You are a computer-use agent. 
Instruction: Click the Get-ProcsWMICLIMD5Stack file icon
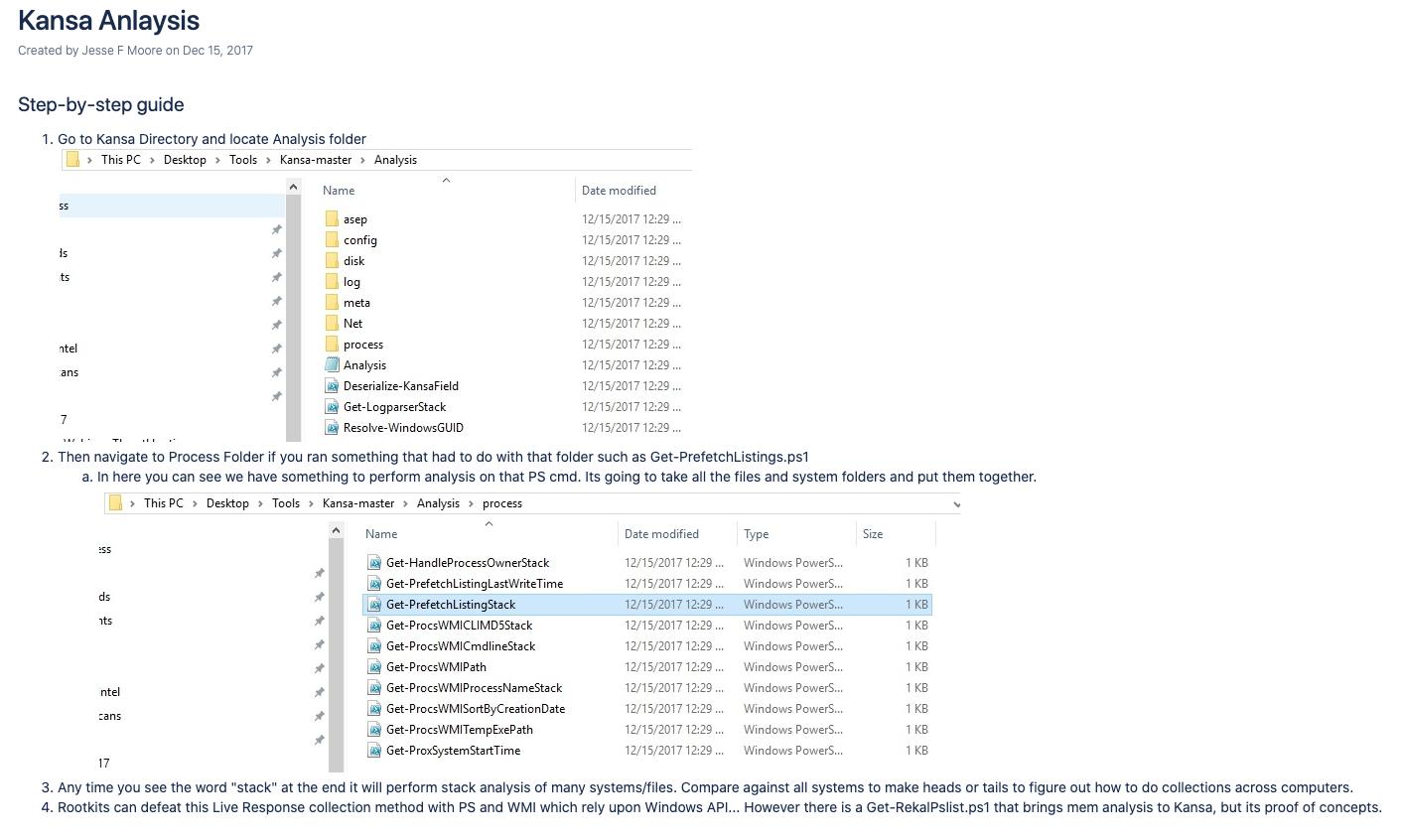[x=374, y=626]
